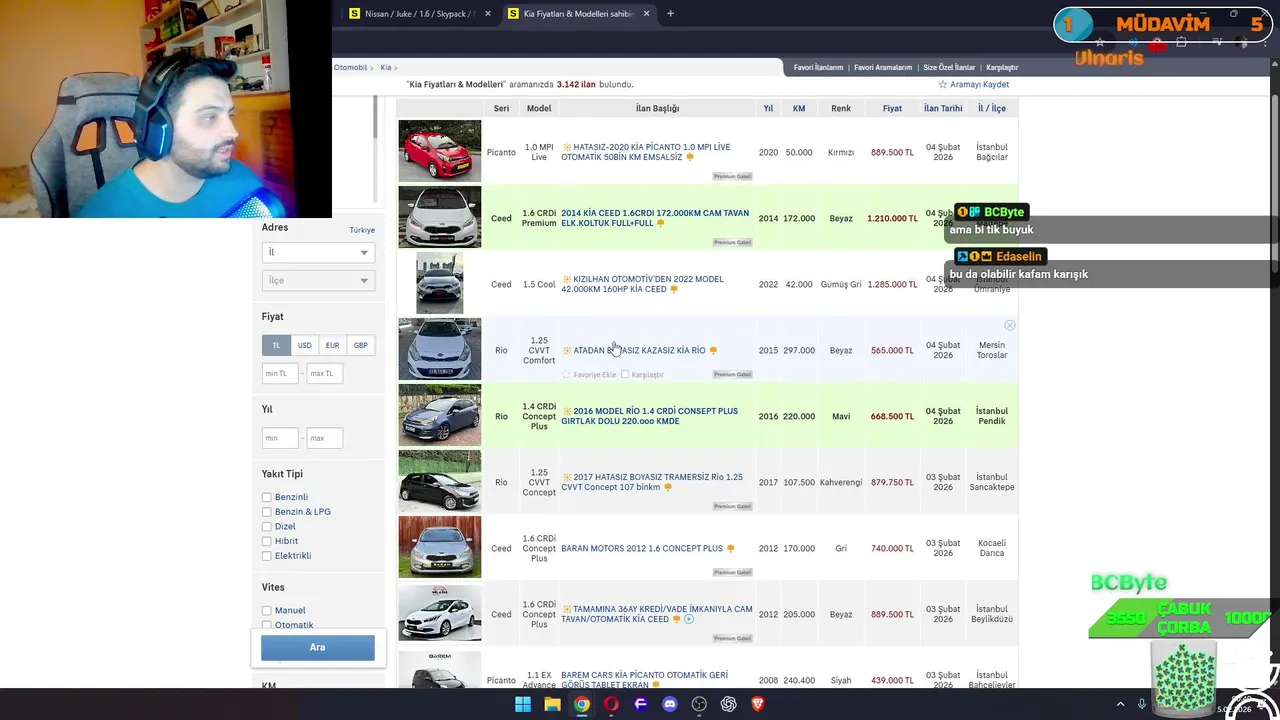Open 2016 MODEL RİO 1.4 CRDİ listing
The width and height of the screenshot is (1280, 720).
649,416
